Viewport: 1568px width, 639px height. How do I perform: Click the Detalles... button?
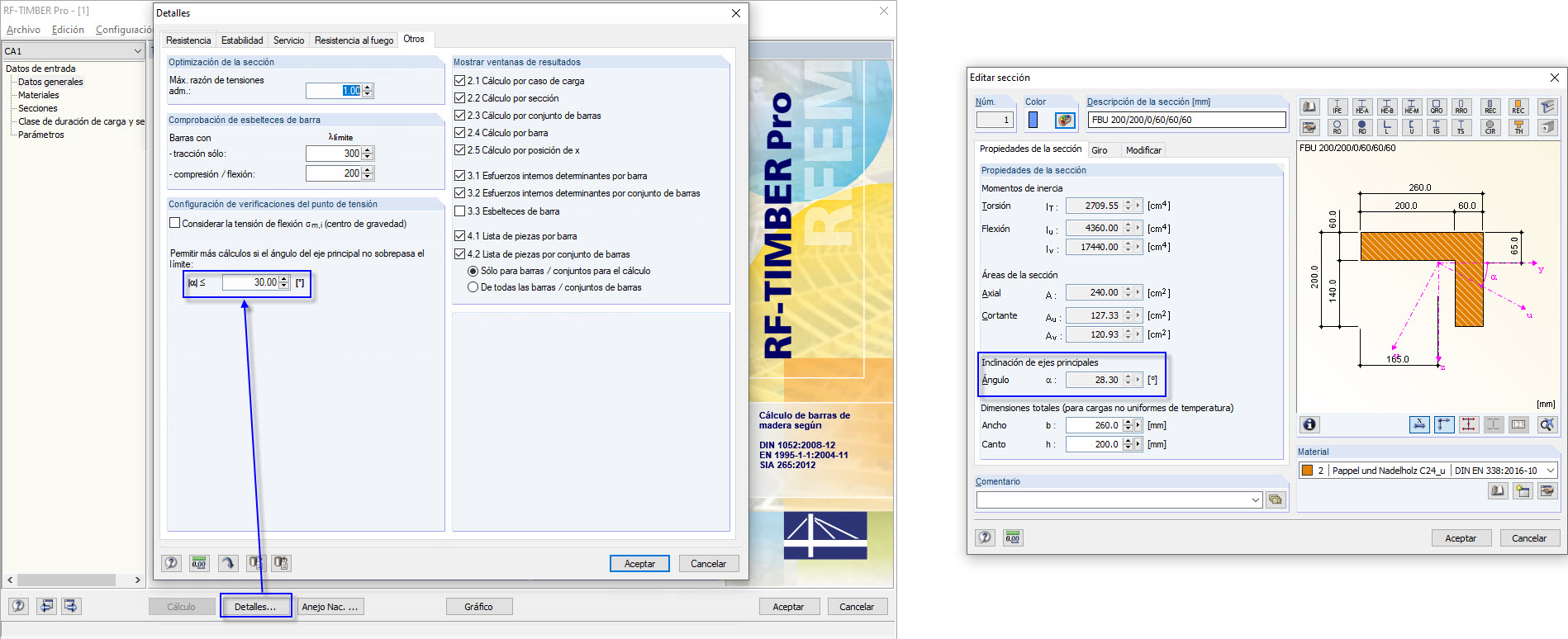click(x=255, y=607)
